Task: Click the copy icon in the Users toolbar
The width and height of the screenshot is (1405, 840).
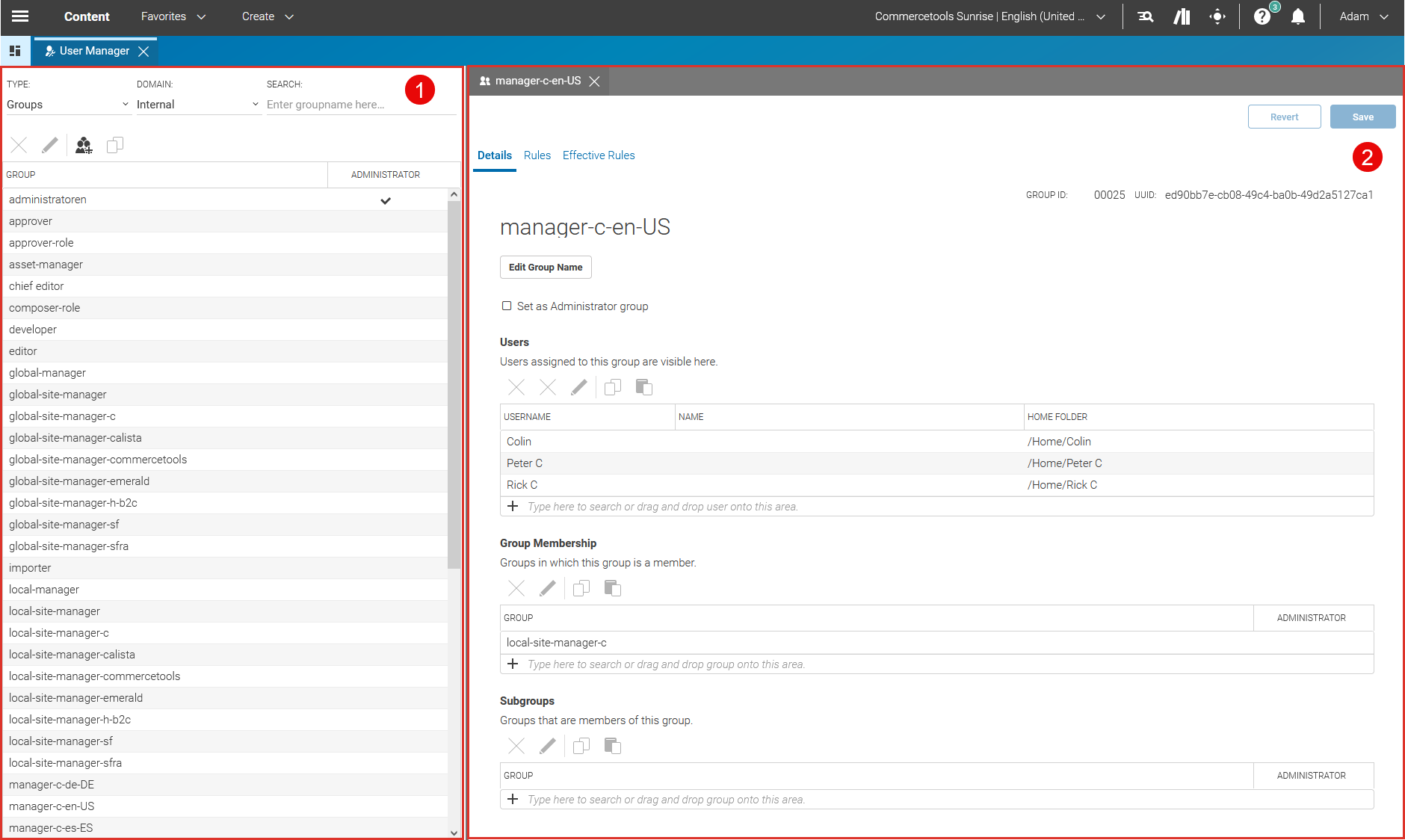Action: (x=612, y=387)
